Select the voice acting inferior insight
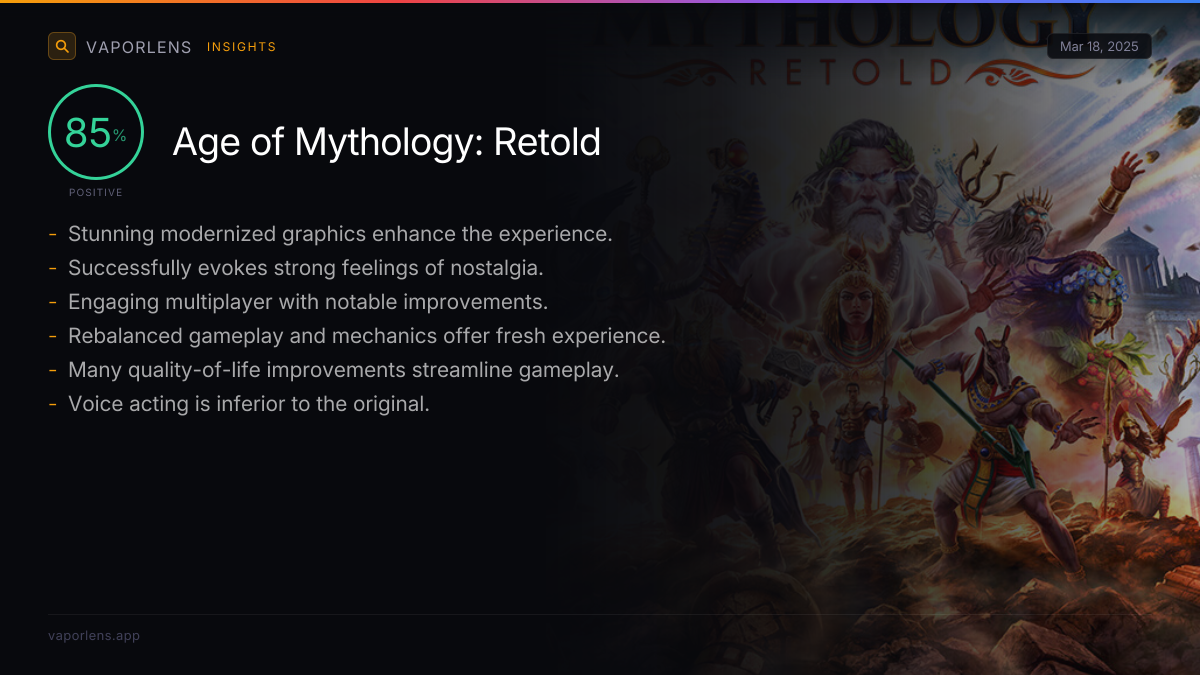Viewport: 1200px width, 675px height. pyautogui.click(x=249, y=404)
